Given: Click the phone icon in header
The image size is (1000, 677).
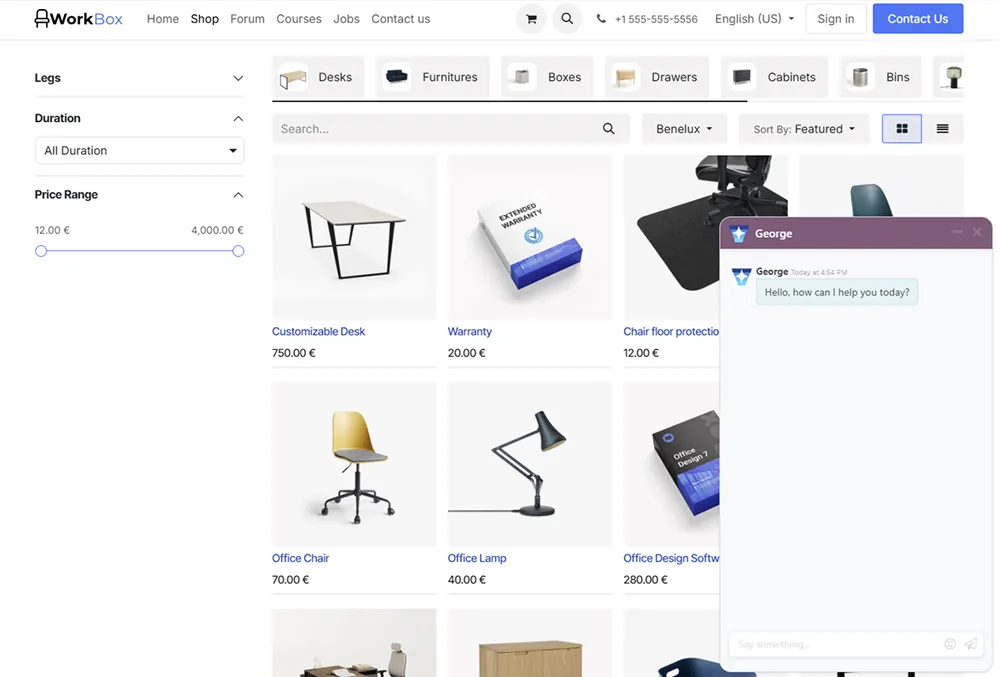Looking at the screenshot, I should click(x=601, y=19).
